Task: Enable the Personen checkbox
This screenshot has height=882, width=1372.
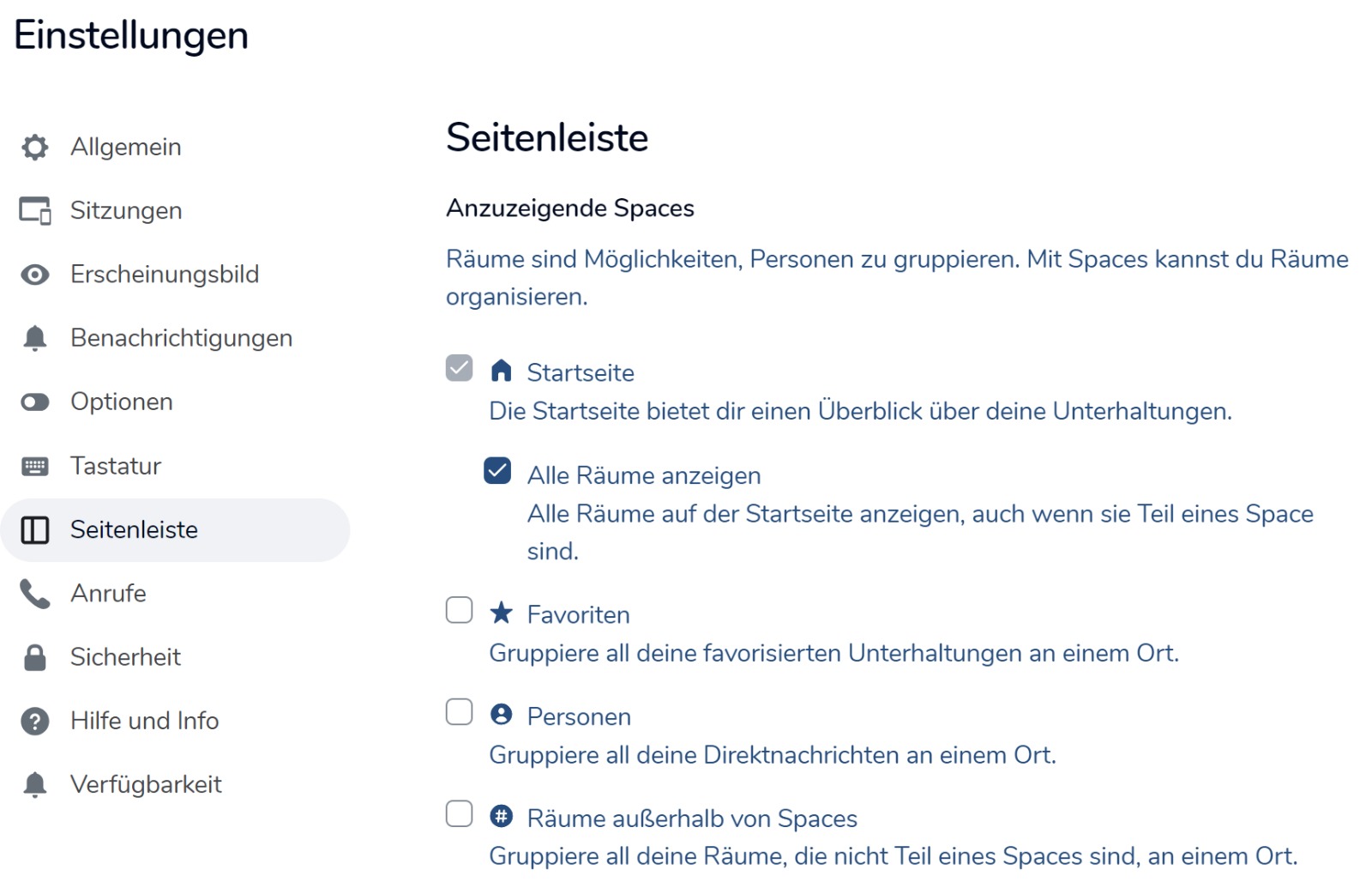Action: pos(460,712)
